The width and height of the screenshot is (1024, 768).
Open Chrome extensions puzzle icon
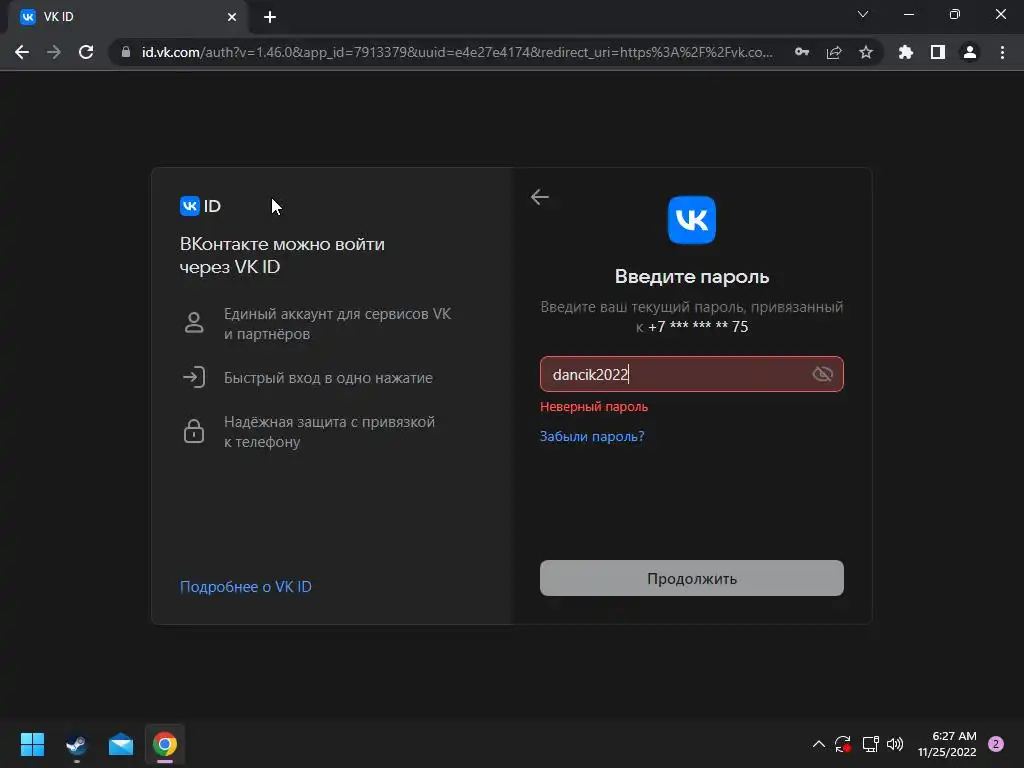point(906,52)
